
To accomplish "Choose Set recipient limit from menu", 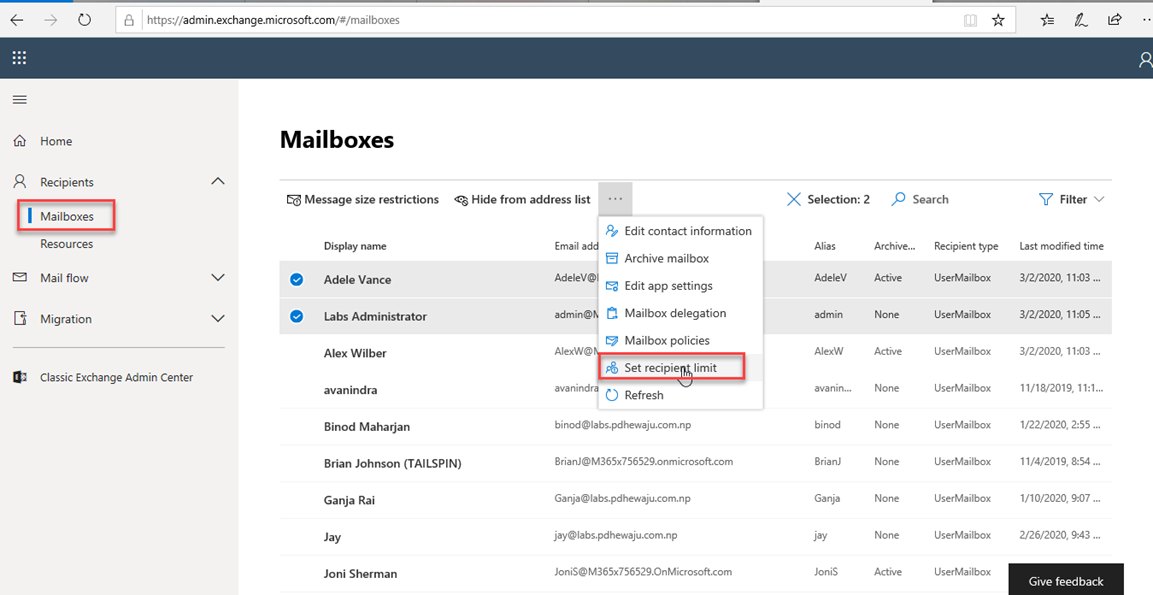I will coord(670,368).
